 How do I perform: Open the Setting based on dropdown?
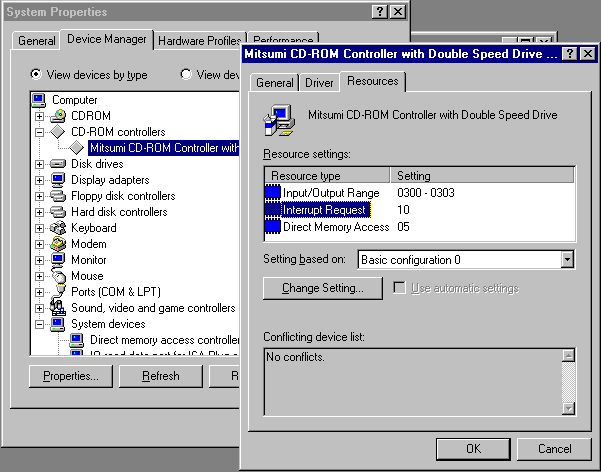coord(567,260)
